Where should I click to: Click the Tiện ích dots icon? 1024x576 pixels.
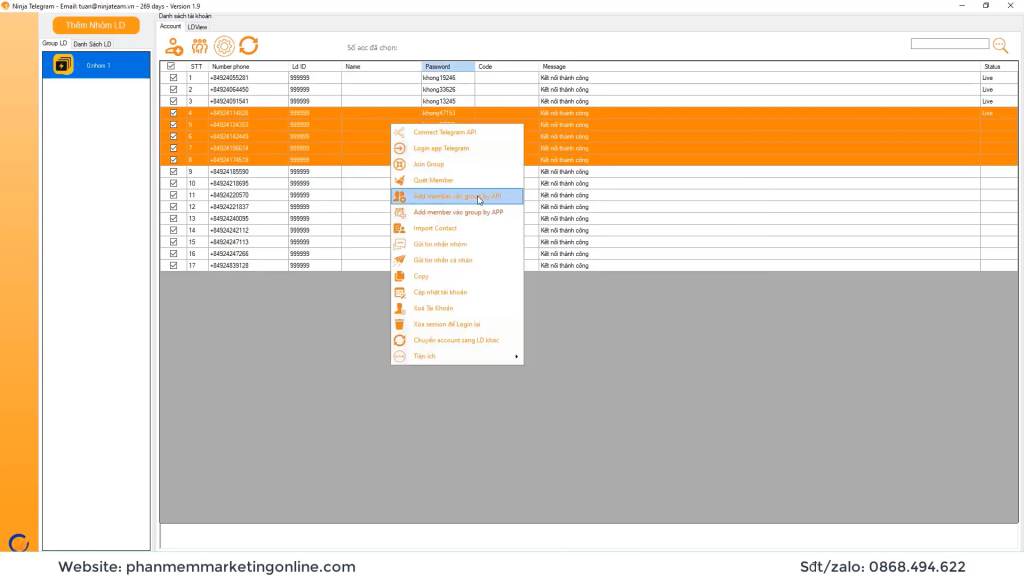[x=400, y=357]
